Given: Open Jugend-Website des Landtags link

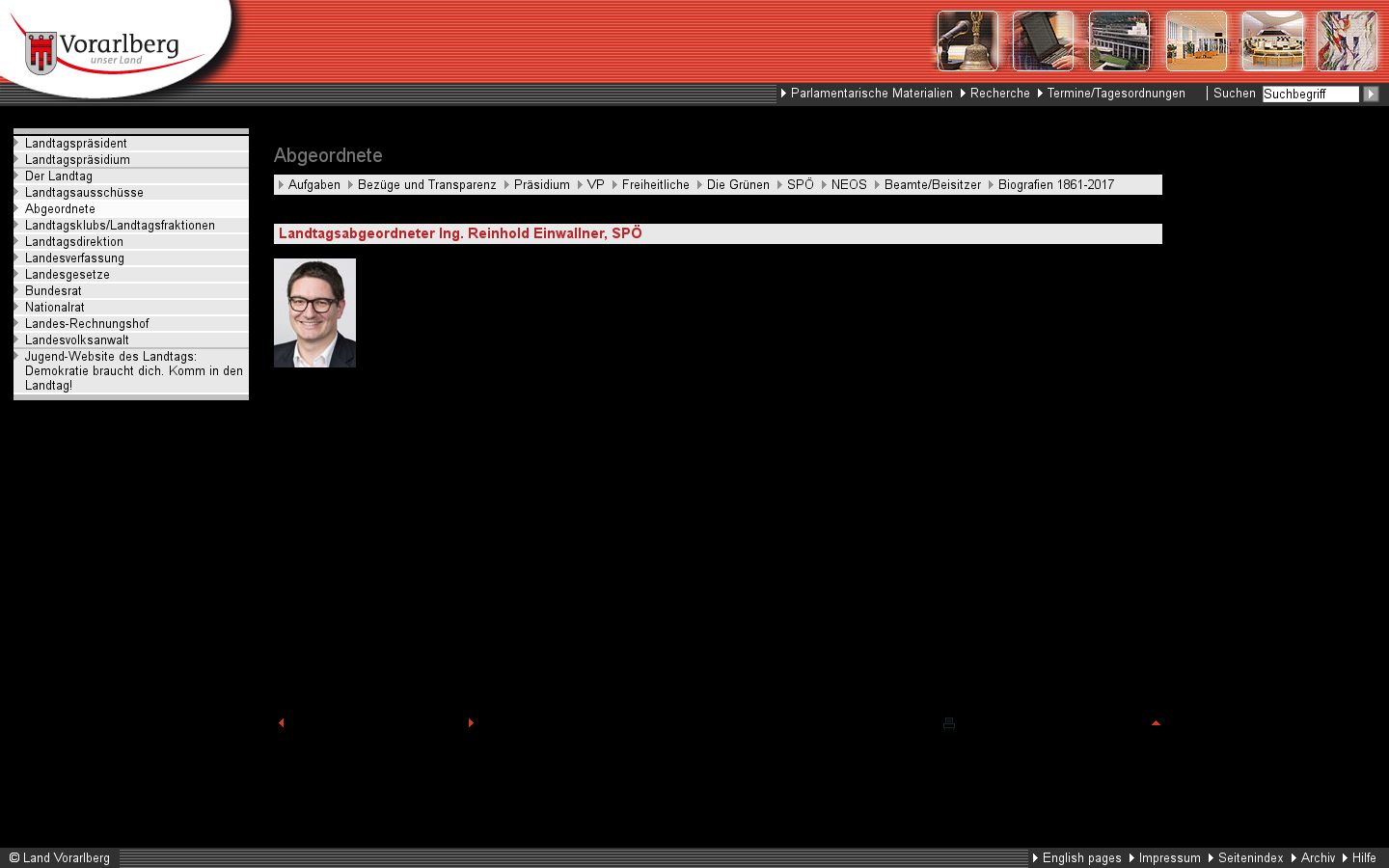Looking at the screenshot, I should tap(131, 371).
